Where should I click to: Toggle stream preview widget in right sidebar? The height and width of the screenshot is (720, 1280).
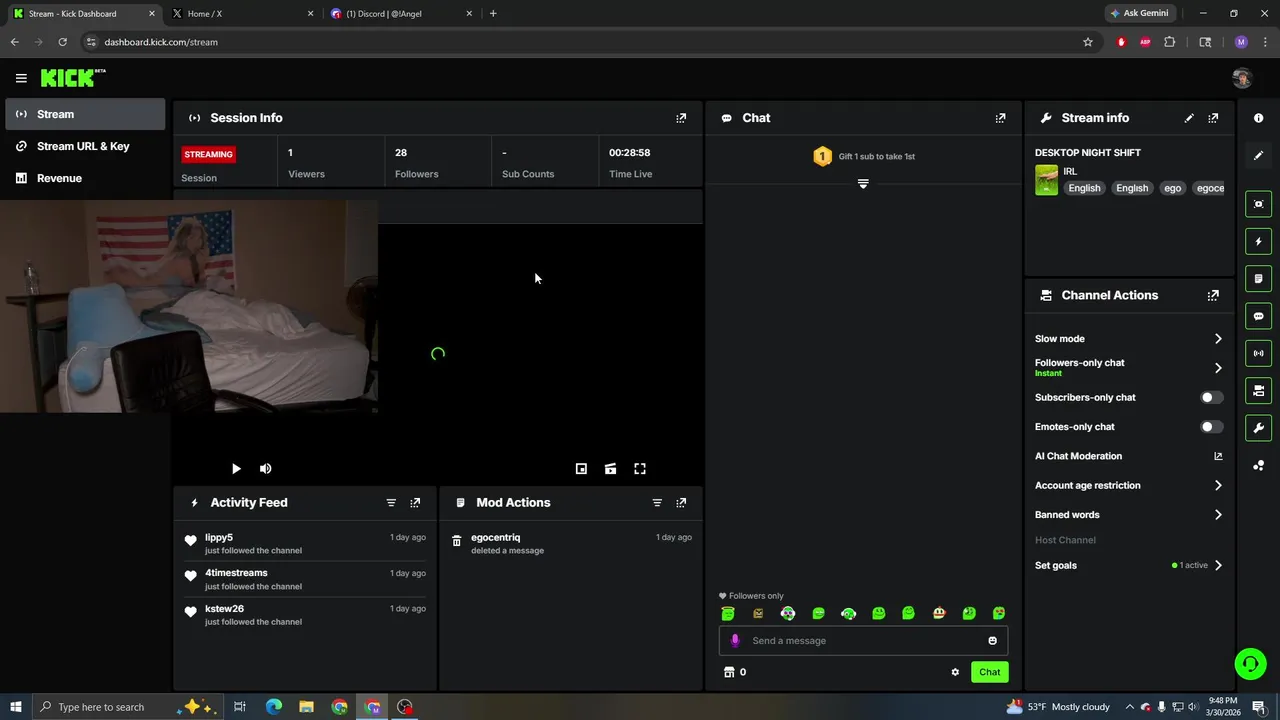(1258, 204)
